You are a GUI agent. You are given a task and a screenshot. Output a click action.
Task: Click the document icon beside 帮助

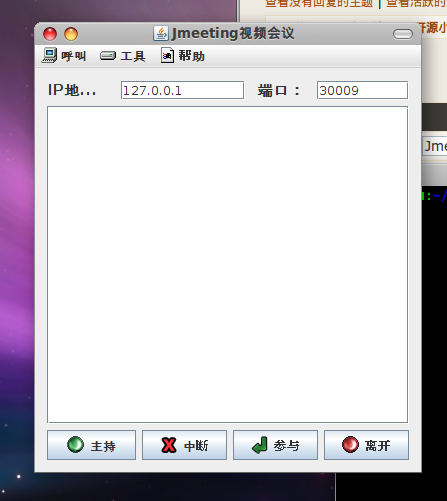pyautogui.click(x=167, y=55)
